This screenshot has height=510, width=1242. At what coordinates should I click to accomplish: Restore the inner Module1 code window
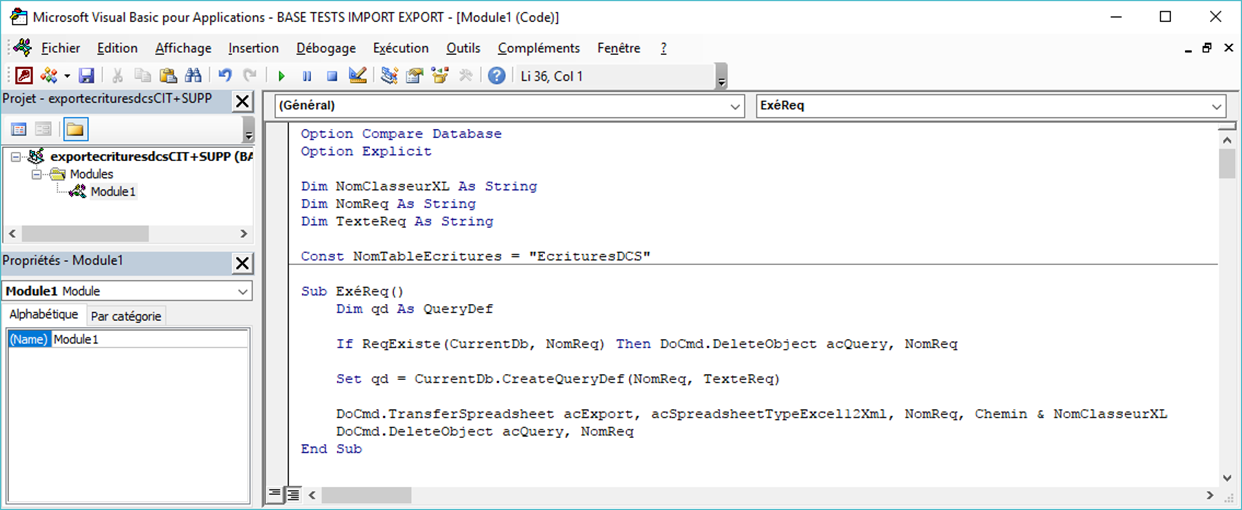click(x=1207, y=48)
